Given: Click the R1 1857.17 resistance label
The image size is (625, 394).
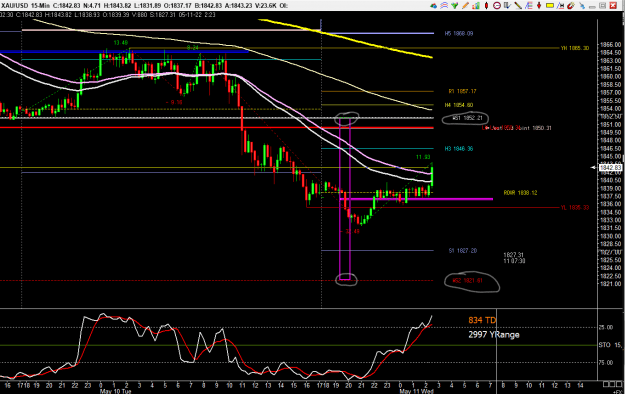Looking at the screenshot, I should click(x=462, y=91).
